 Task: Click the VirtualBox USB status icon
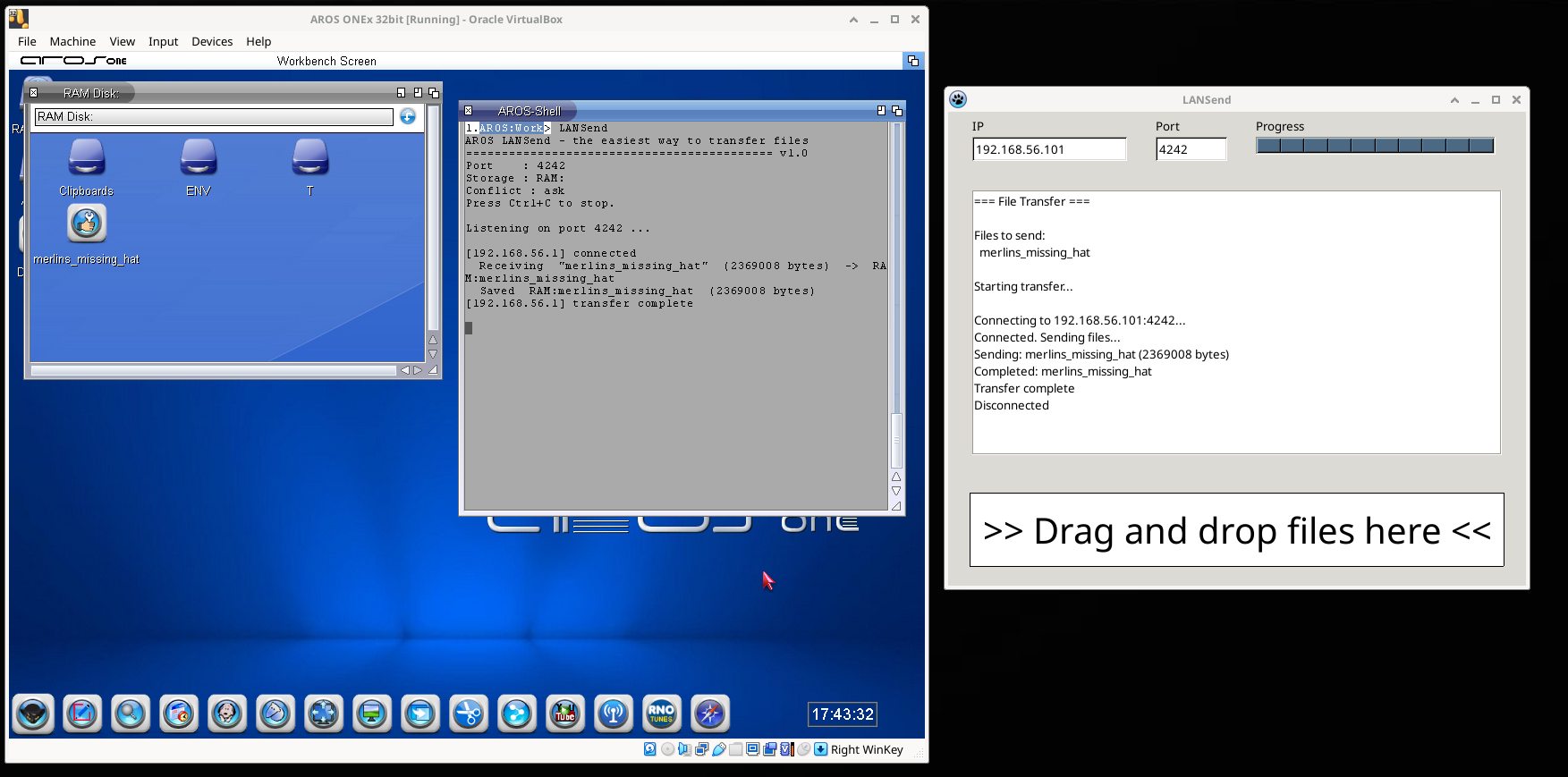pyautogui.click(x=719, y=749)
